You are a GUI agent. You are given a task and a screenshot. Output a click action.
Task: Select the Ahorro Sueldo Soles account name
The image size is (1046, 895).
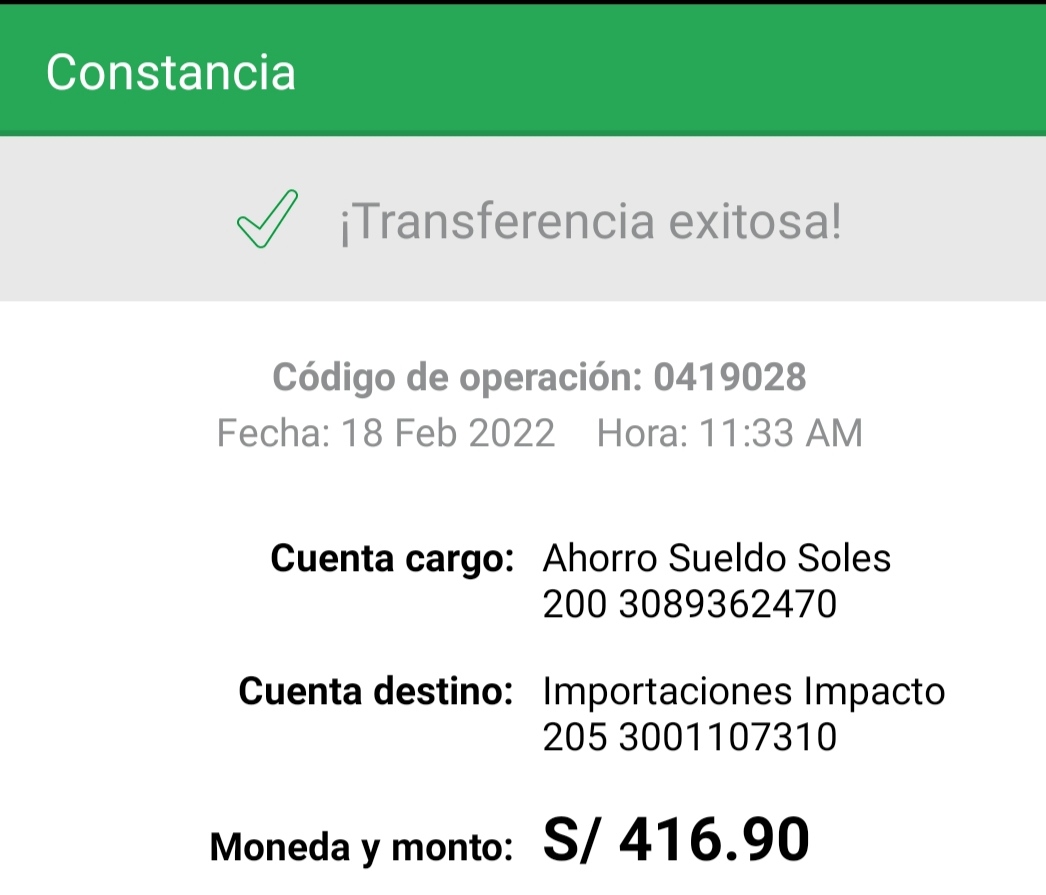click(716, 558)
